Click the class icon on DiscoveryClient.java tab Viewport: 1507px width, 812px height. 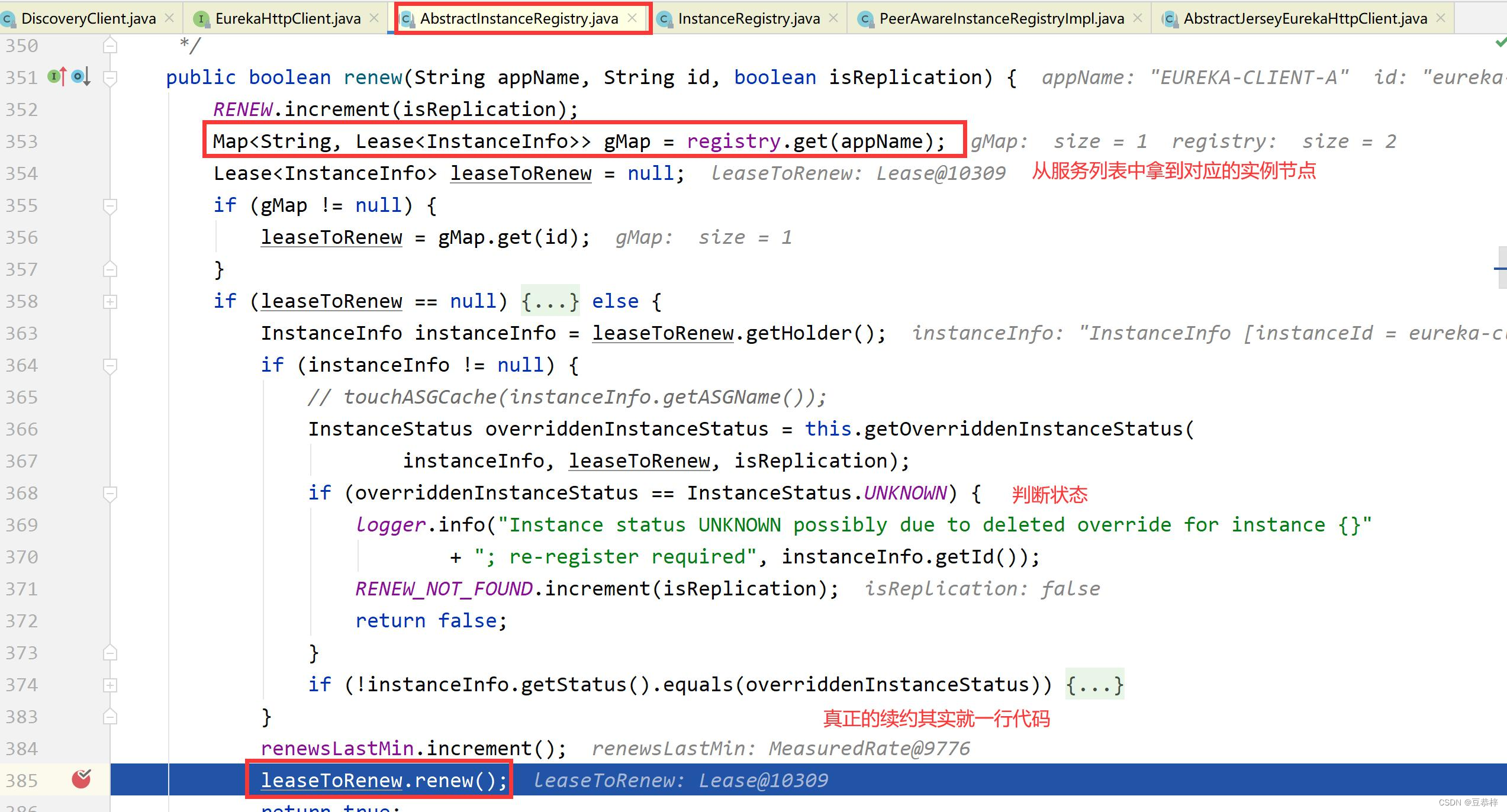[8, 20]
